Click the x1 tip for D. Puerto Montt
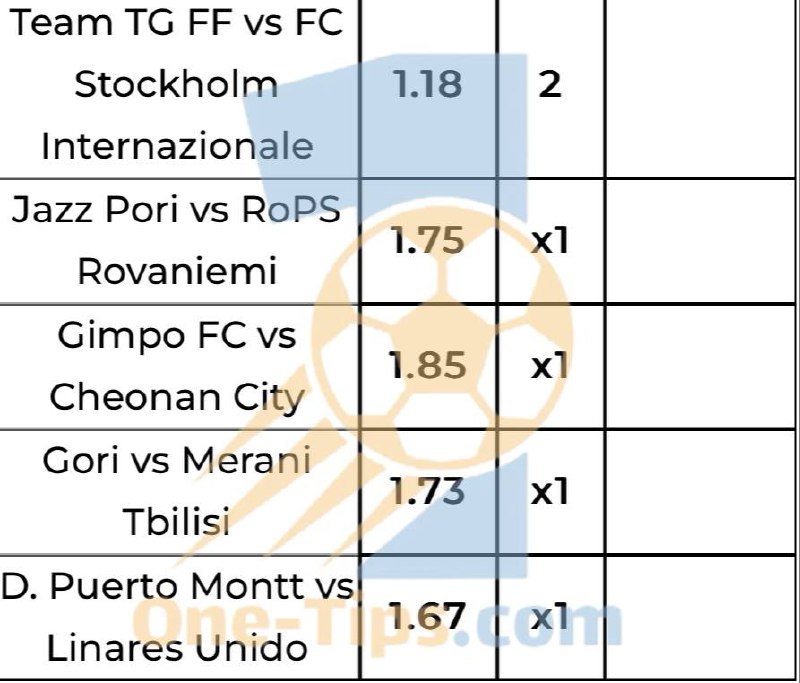Screen dimensions: 800x683 pos(550,617)
